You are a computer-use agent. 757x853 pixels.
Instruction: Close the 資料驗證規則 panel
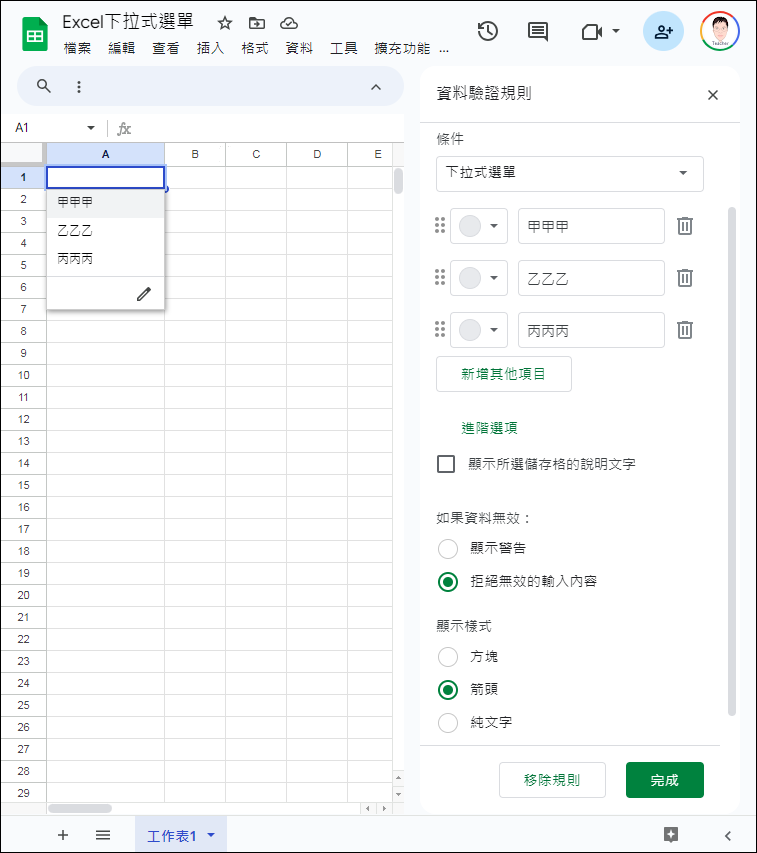coord(713,95)
